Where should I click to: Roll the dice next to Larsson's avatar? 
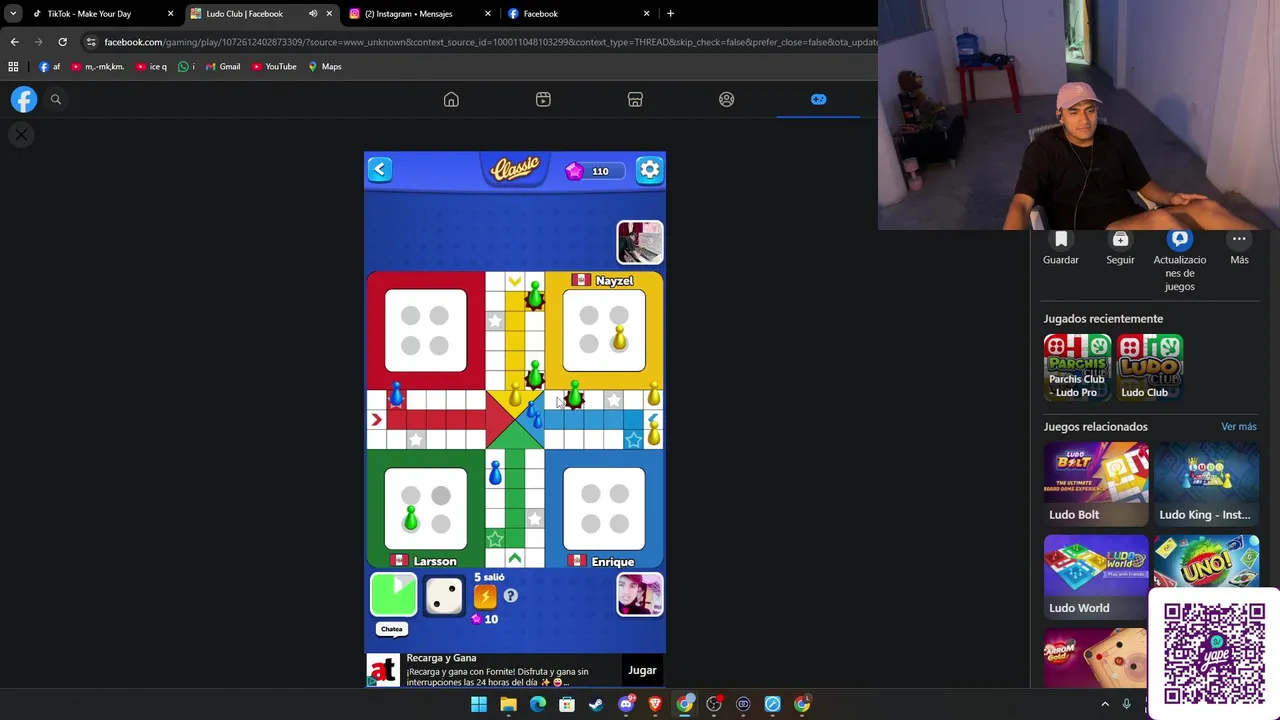tap(444, 596)
